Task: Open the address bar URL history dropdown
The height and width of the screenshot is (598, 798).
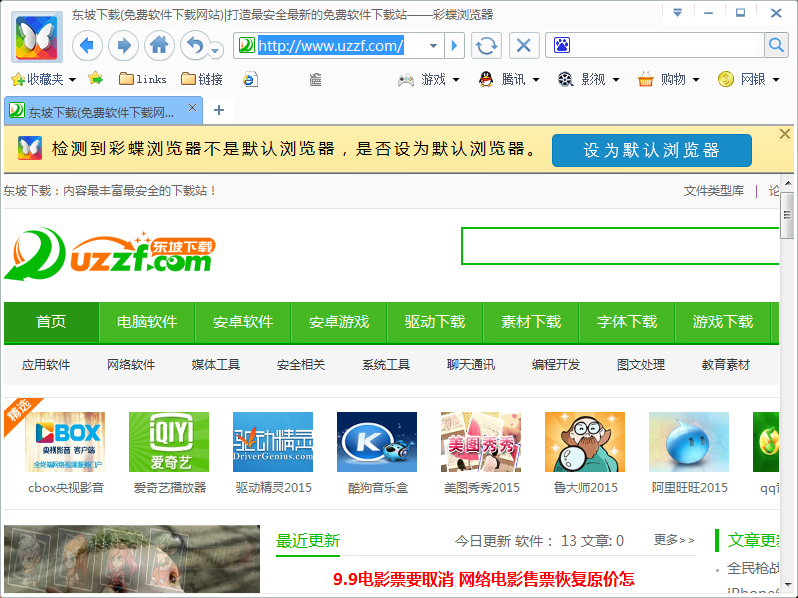Action: tap(433, 46)
